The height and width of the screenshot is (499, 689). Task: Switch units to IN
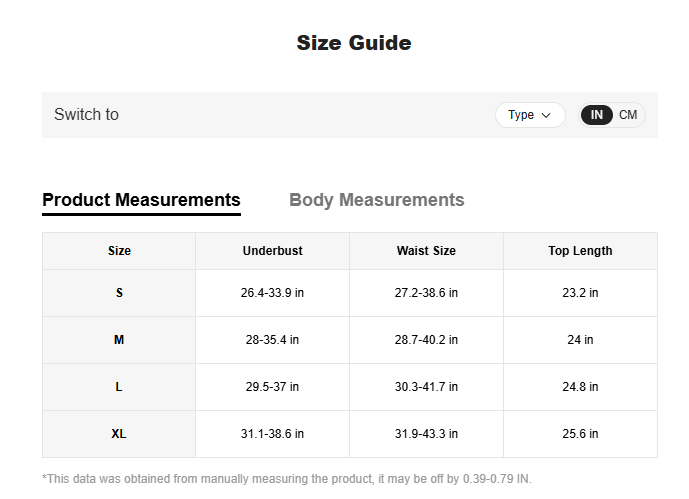pos(597,115)
